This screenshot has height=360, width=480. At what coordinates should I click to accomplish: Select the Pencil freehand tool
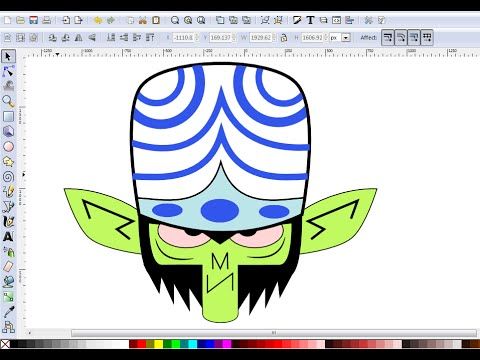(8, 192)
